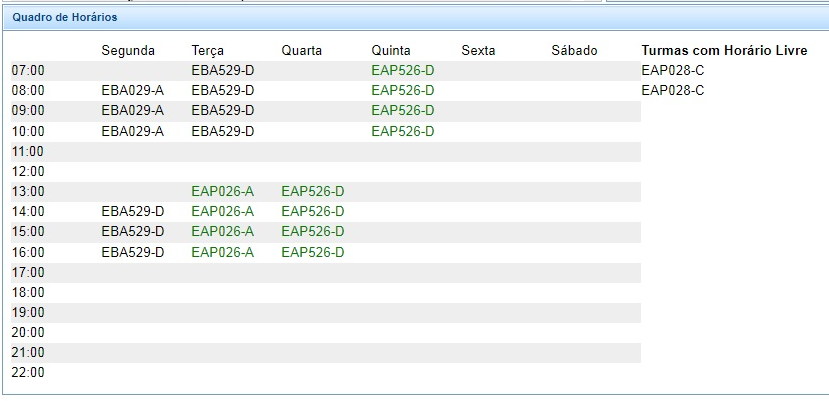The width and height of the screenshot is (829, 401).
Task: Click the Turmas com Horário Livre heading
Action: pos(724,50)
